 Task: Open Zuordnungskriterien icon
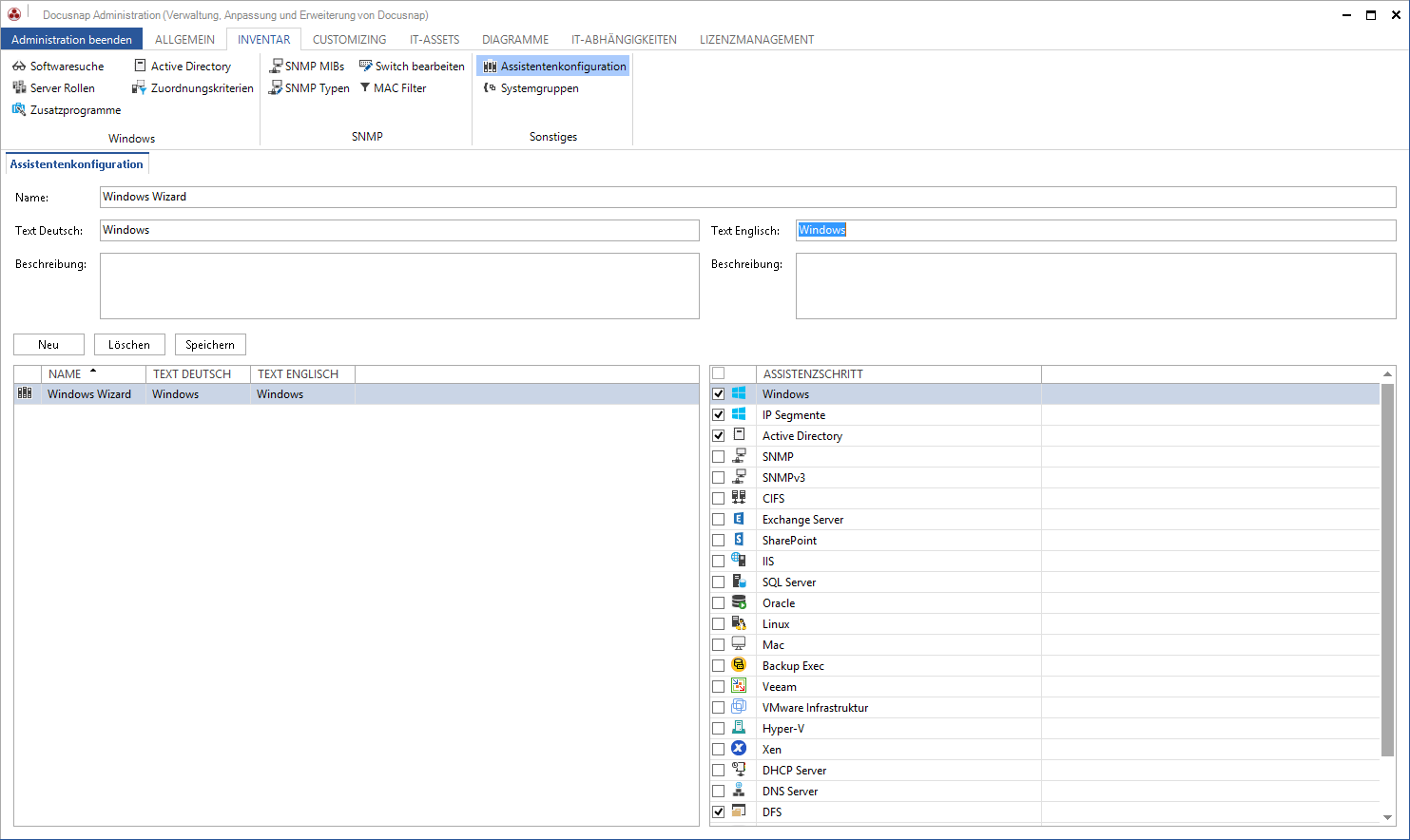pyautogui.click(x=139, y=87)
